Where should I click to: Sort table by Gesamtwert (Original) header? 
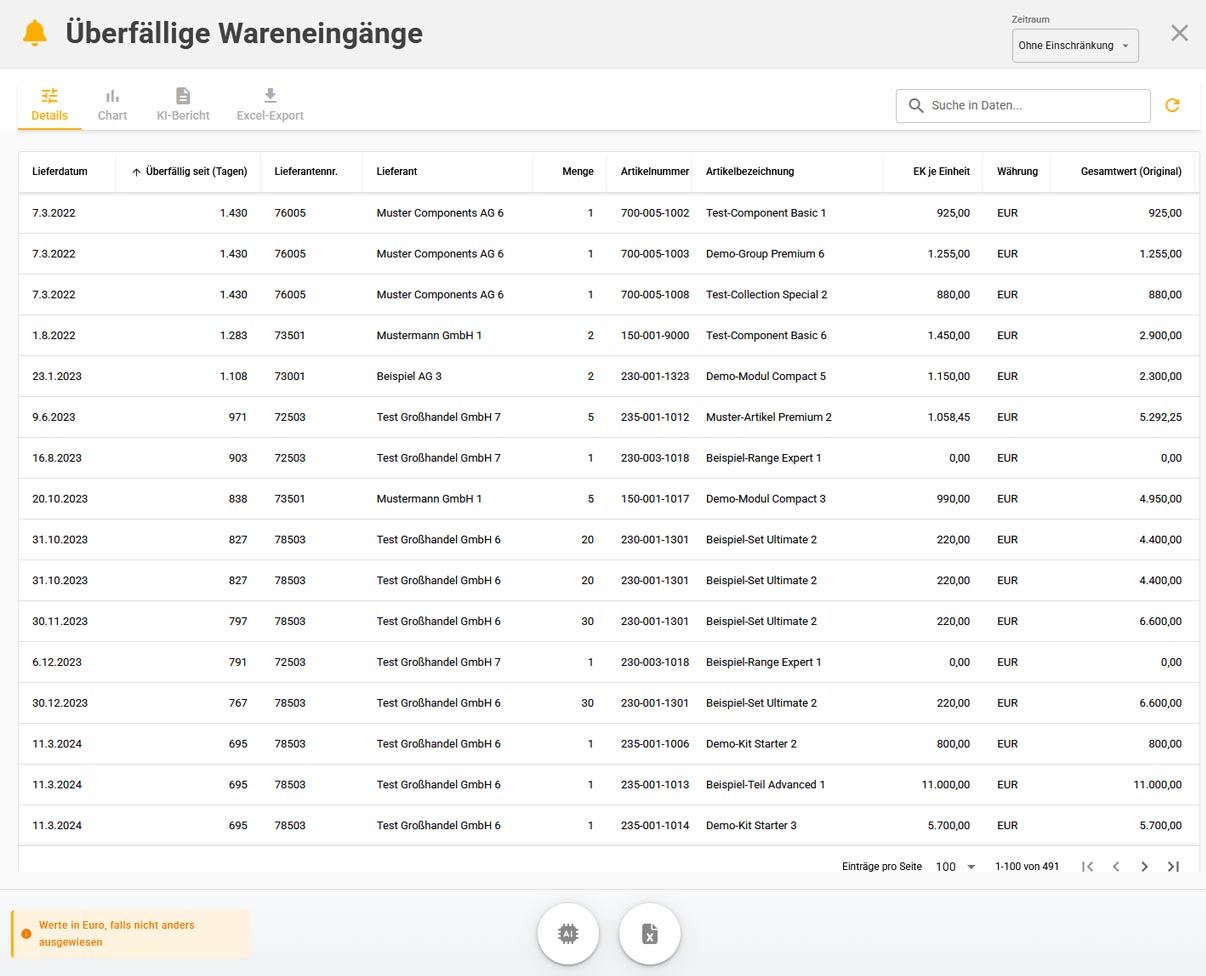pyautogui.click(x=1130, y=172)
